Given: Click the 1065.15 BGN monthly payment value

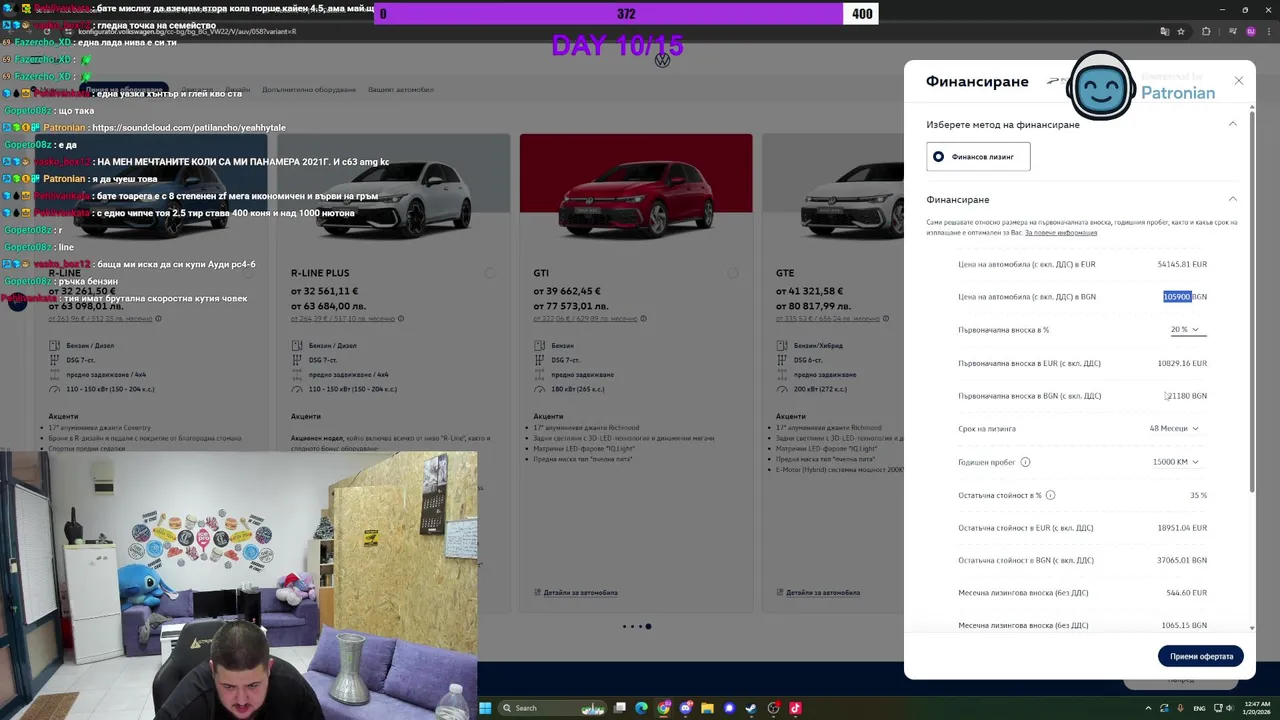Looking at the screenshot, I should click(1184, 626).
